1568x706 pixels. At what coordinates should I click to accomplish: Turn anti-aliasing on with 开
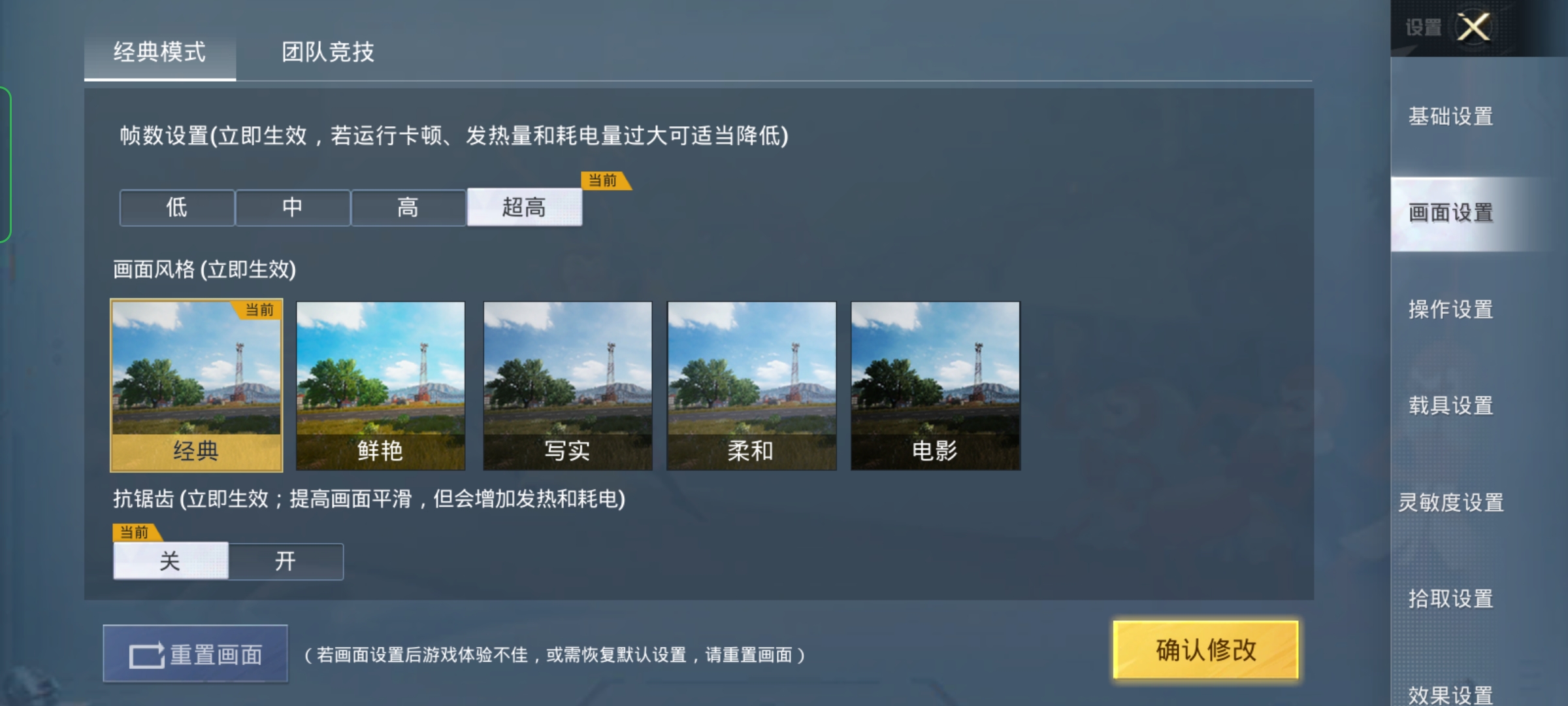pos(286,561)
